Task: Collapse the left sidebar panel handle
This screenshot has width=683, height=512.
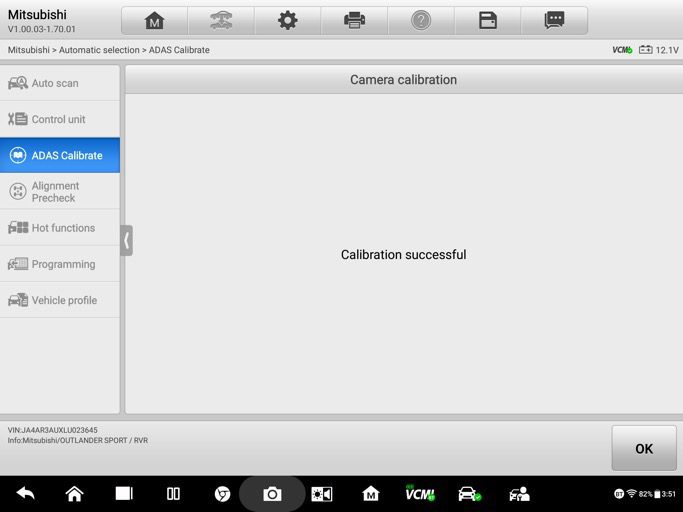Action: 126,240
